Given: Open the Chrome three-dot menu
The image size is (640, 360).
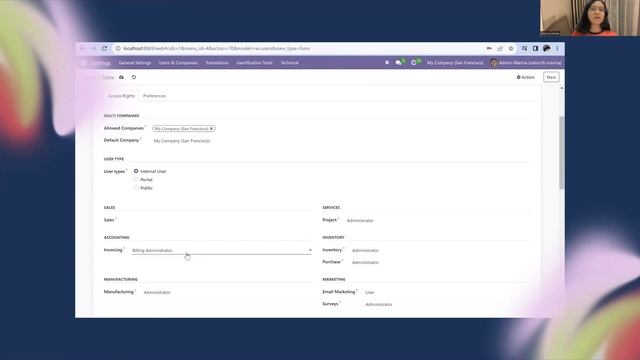Looking at the screenshot, I should pyautogui.click(x=557, y=48).
